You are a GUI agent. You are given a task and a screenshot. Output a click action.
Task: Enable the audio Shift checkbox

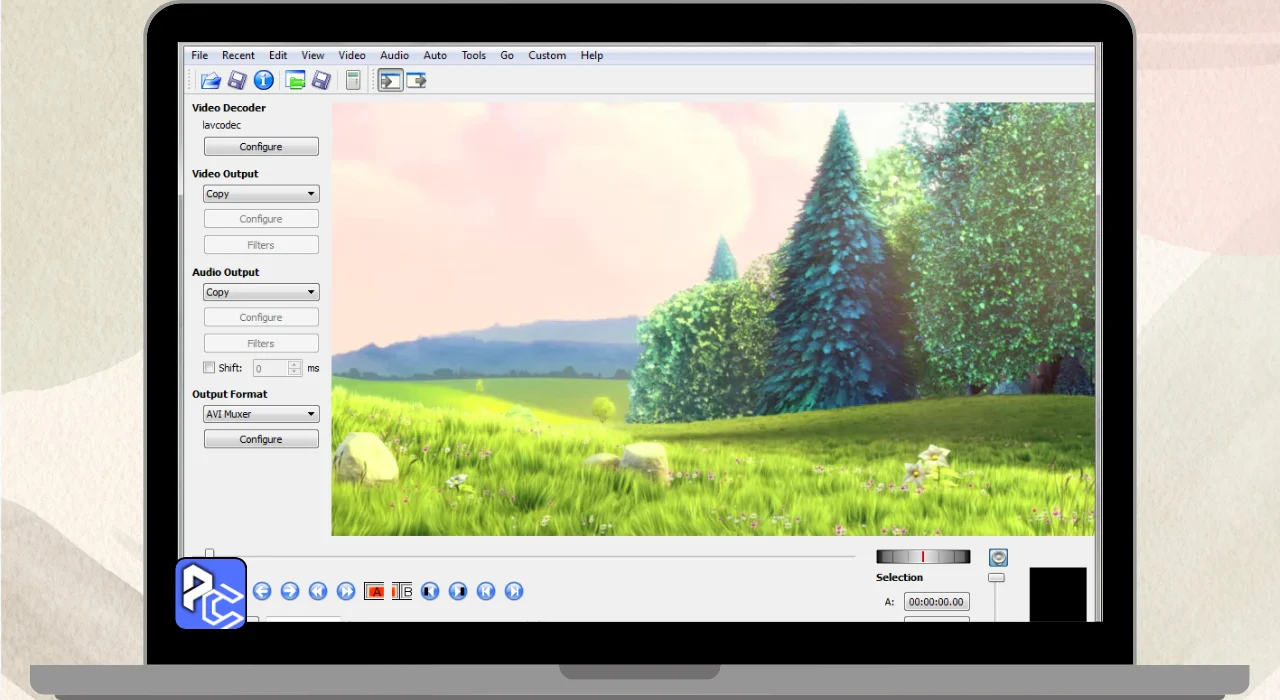(x=209, y=367)
